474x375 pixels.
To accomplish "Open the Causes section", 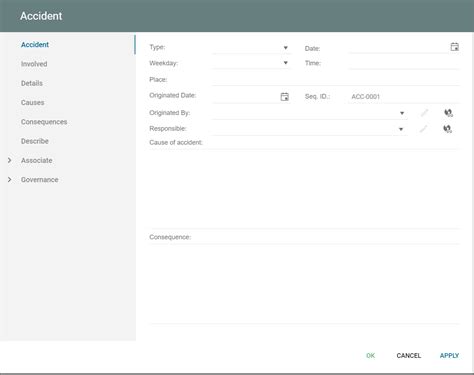I will (32, 103).
